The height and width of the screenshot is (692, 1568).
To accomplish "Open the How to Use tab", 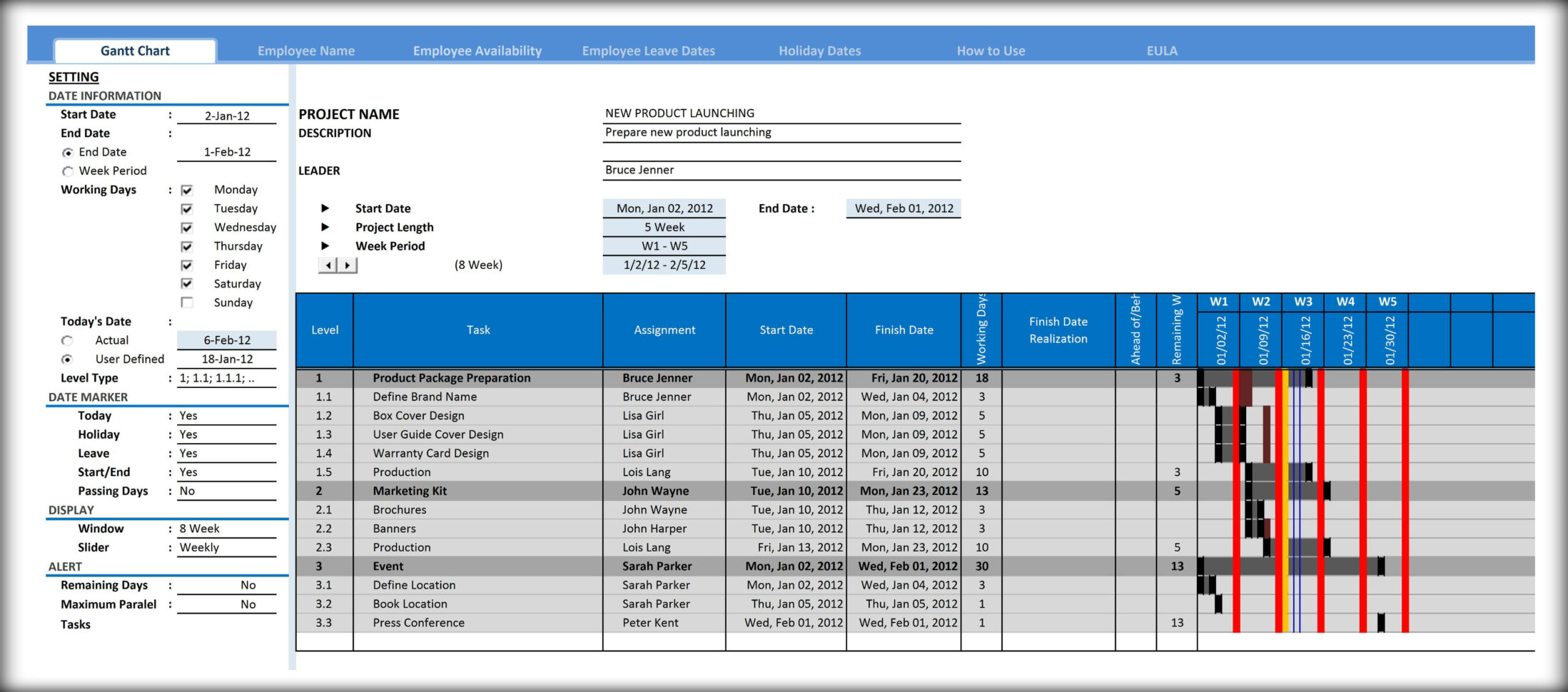I will pyautogui.click(x=991, y=51).
